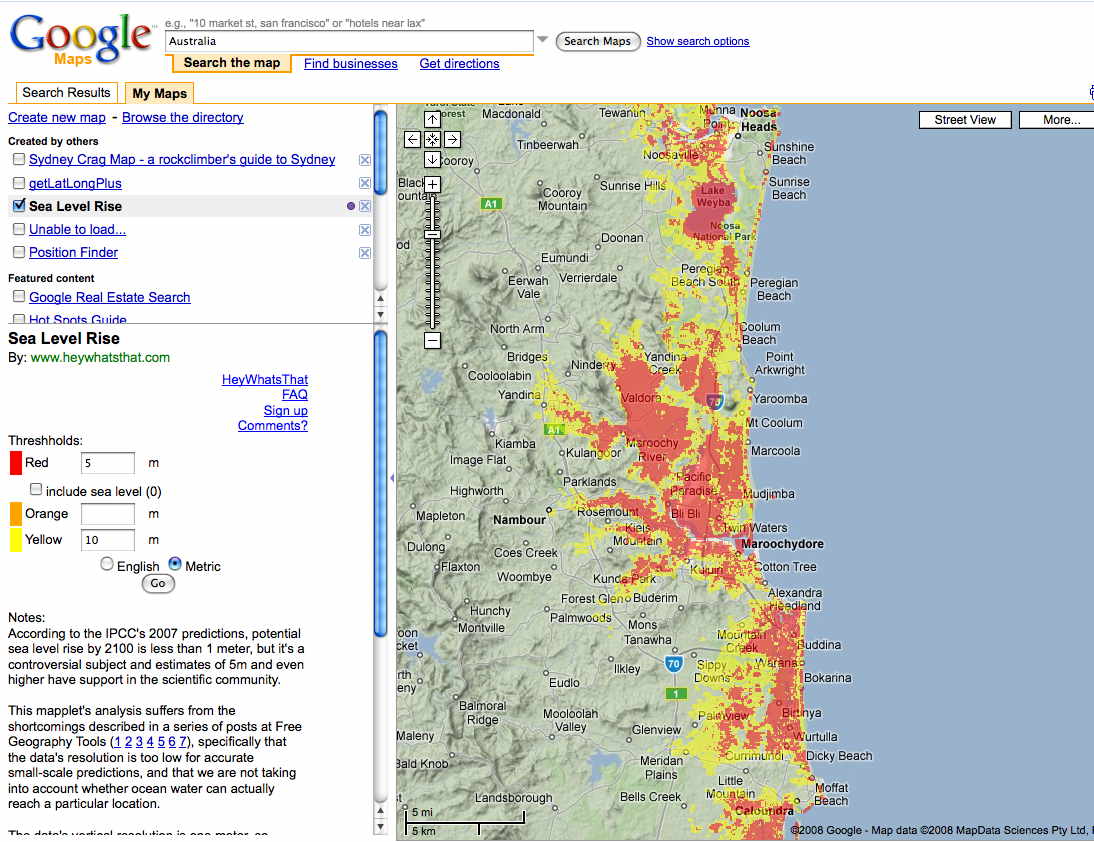Open Browse the directory link

tap(183, 117)
